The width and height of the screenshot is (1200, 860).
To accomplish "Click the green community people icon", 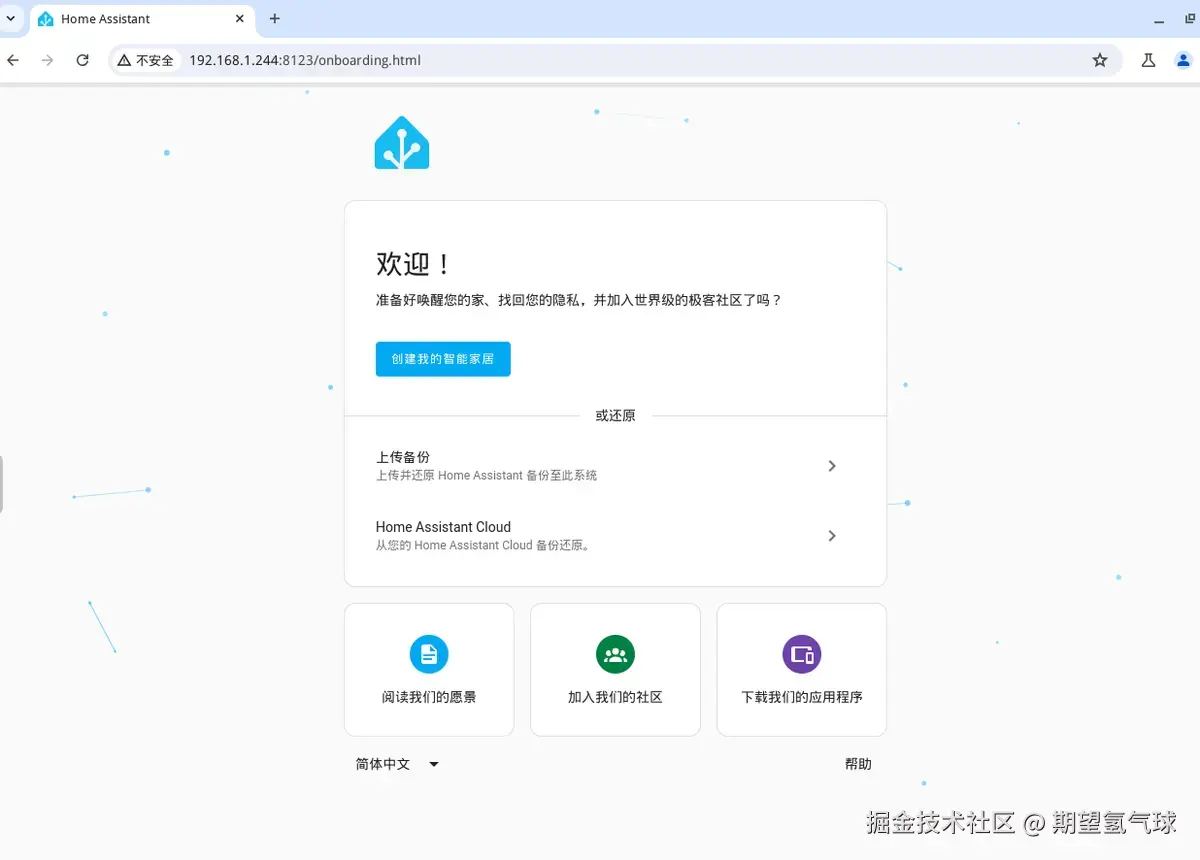I will coord(615,655).
